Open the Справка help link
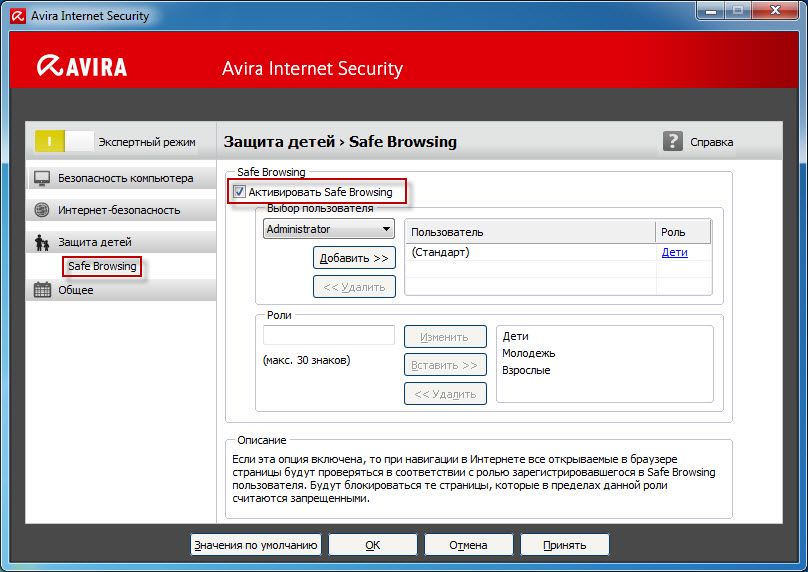The width and height of the screenshot is (808, 572). [x=711, y=142]
